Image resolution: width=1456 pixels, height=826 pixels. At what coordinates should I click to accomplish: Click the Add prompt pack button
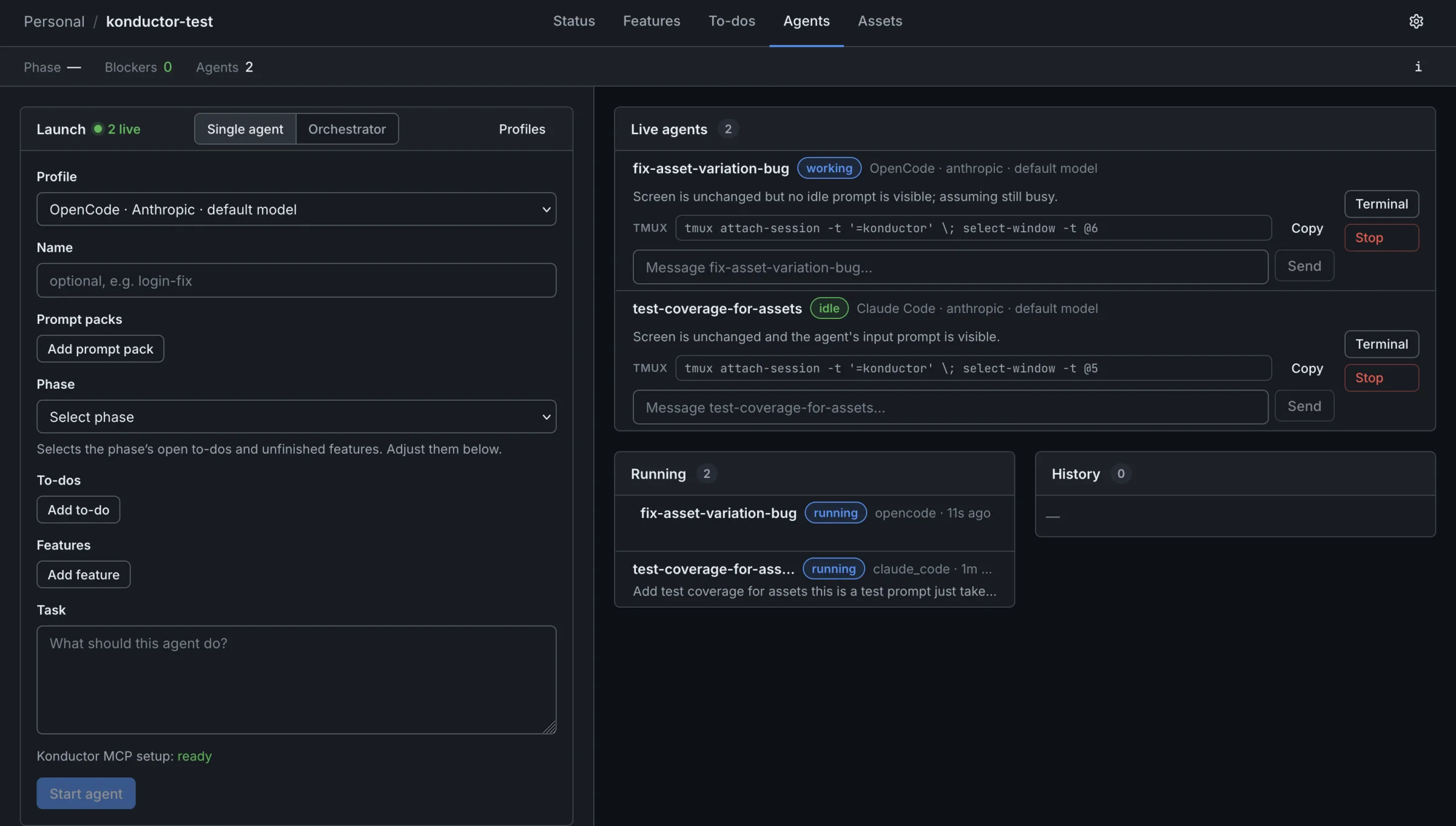coord(100,349)
